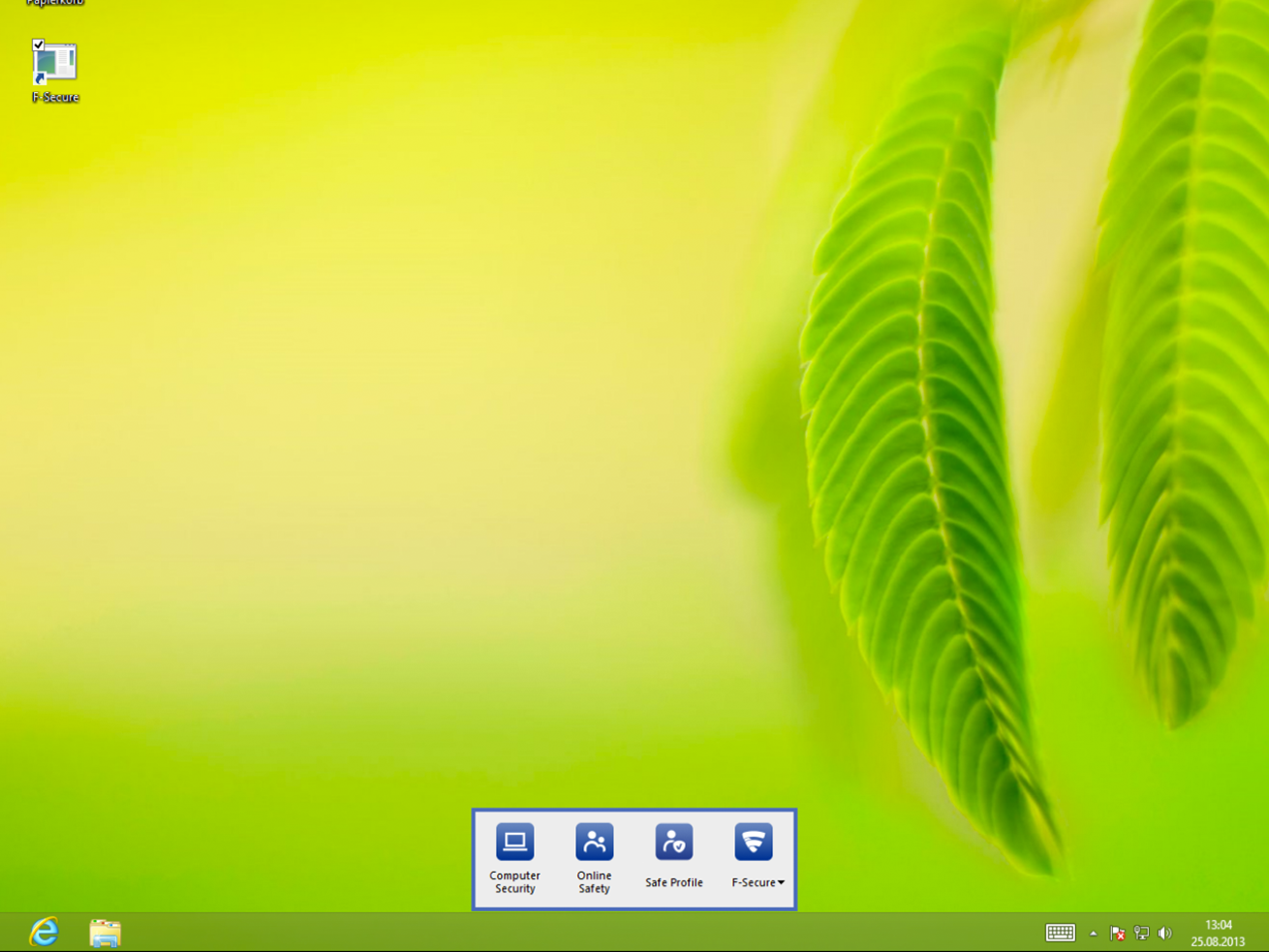Uncheck the F-Secure desktop shortcut checkbox
Screen dimensions: 1269x952
[x=38, y=45]
